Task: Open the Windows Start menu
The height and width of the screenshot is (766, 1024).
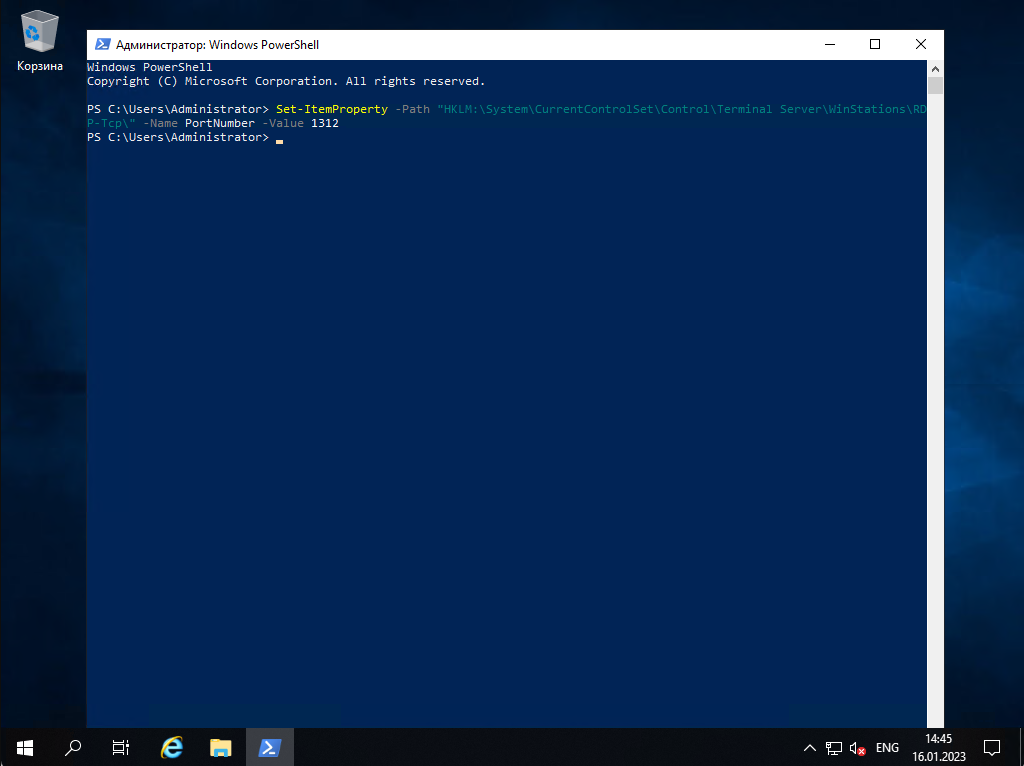Action: pyautogui.click(x=25, y=747)
